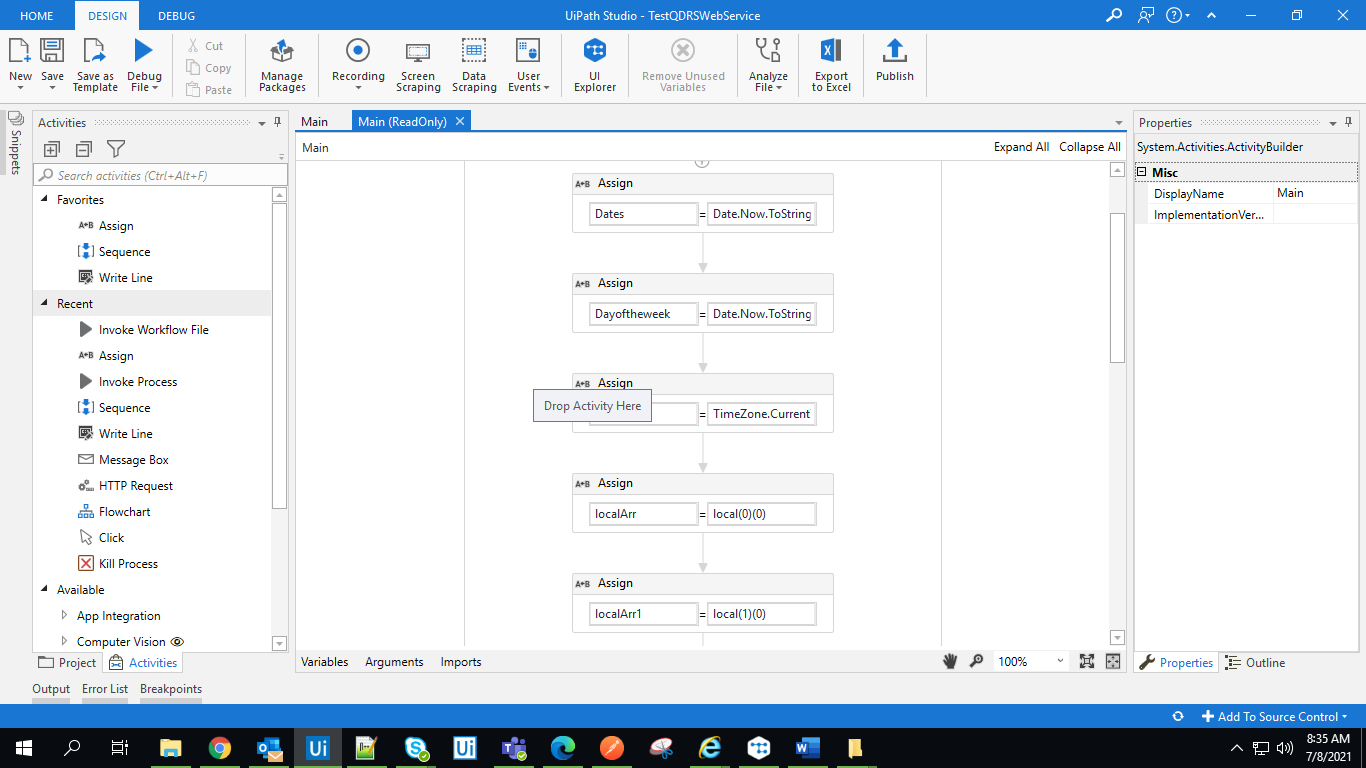
Task: Open the activities filter funnel
Action: click(116, 149)
